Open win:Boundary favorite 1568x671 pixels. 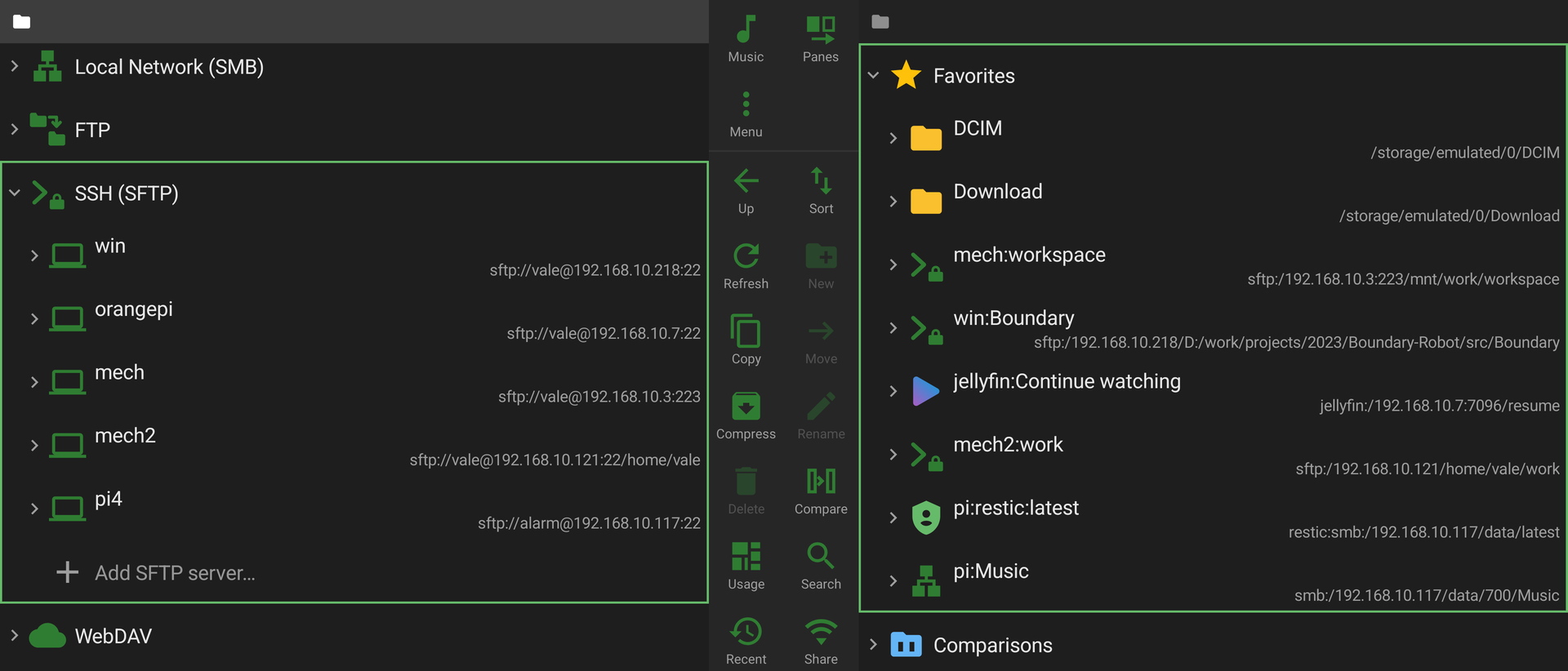coord(1214,328)
